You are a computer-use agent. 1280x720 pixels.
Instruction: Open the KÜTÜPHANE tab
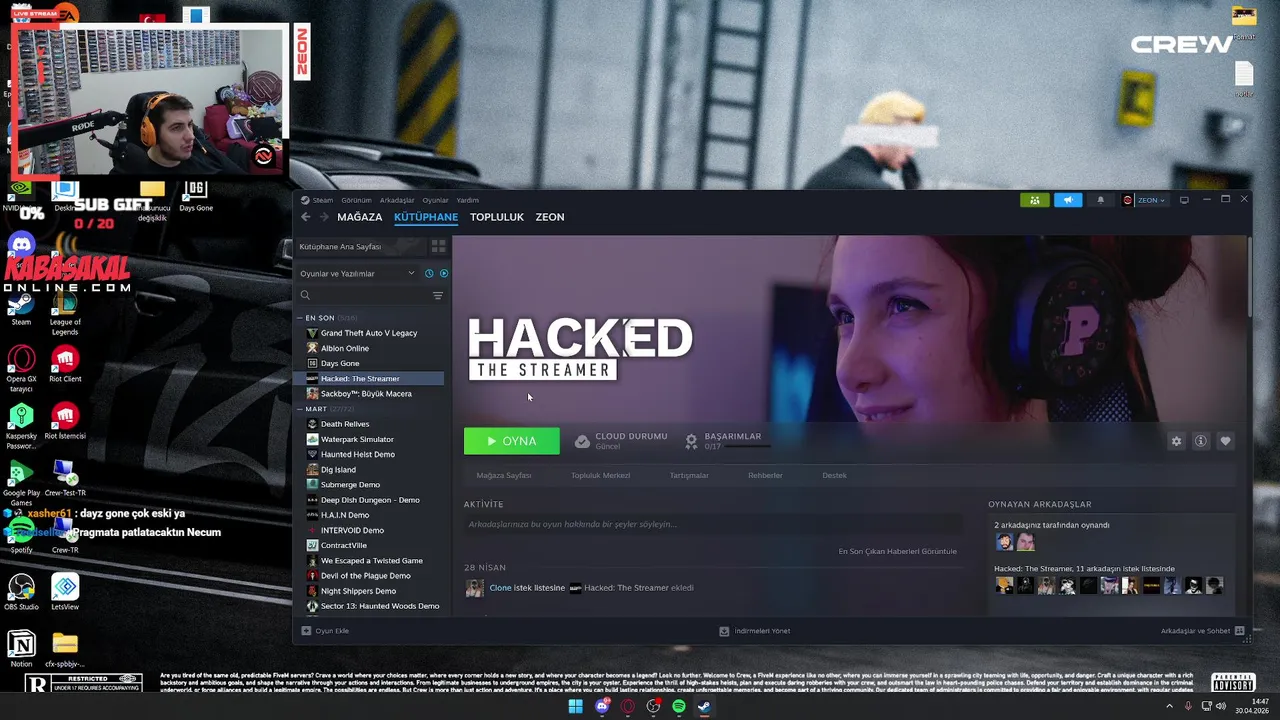pyautogui.click(x=426, y=217)
